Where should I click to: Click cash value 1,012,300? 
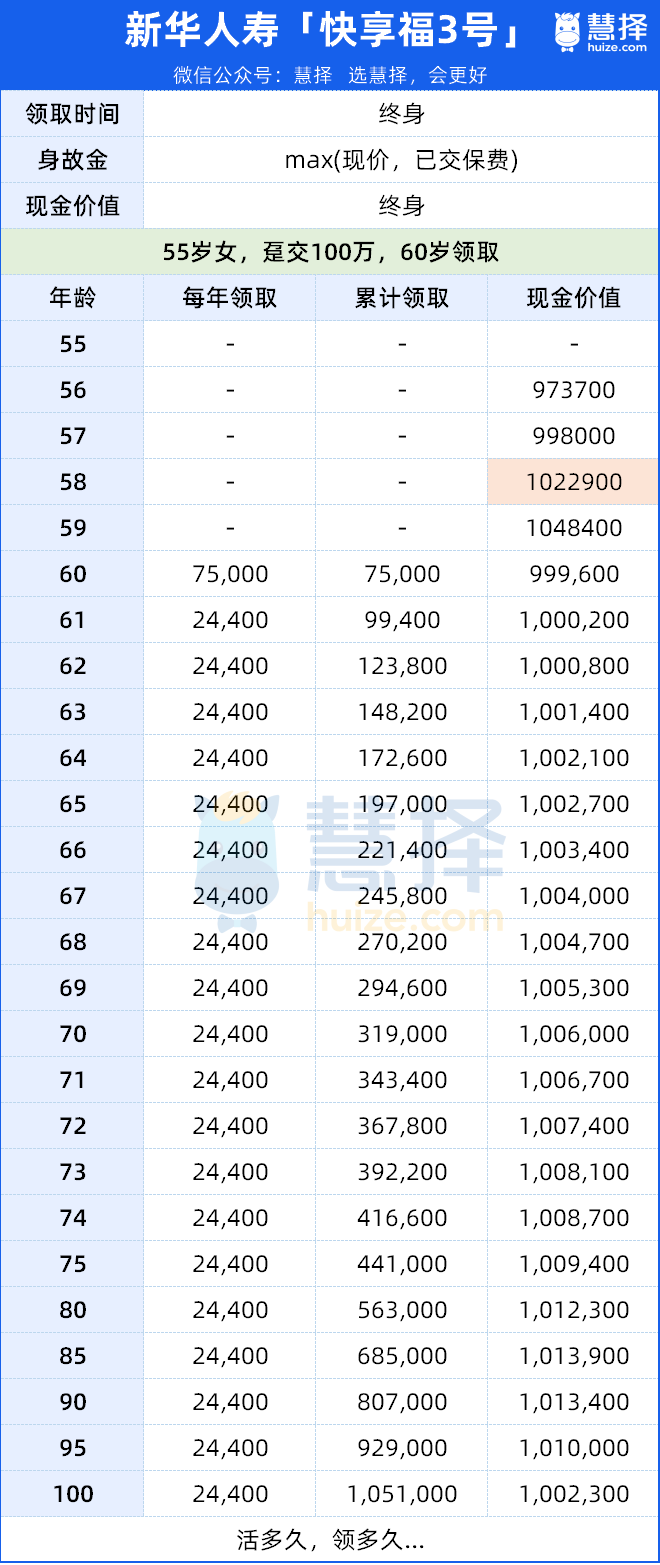click(574, 1310)
